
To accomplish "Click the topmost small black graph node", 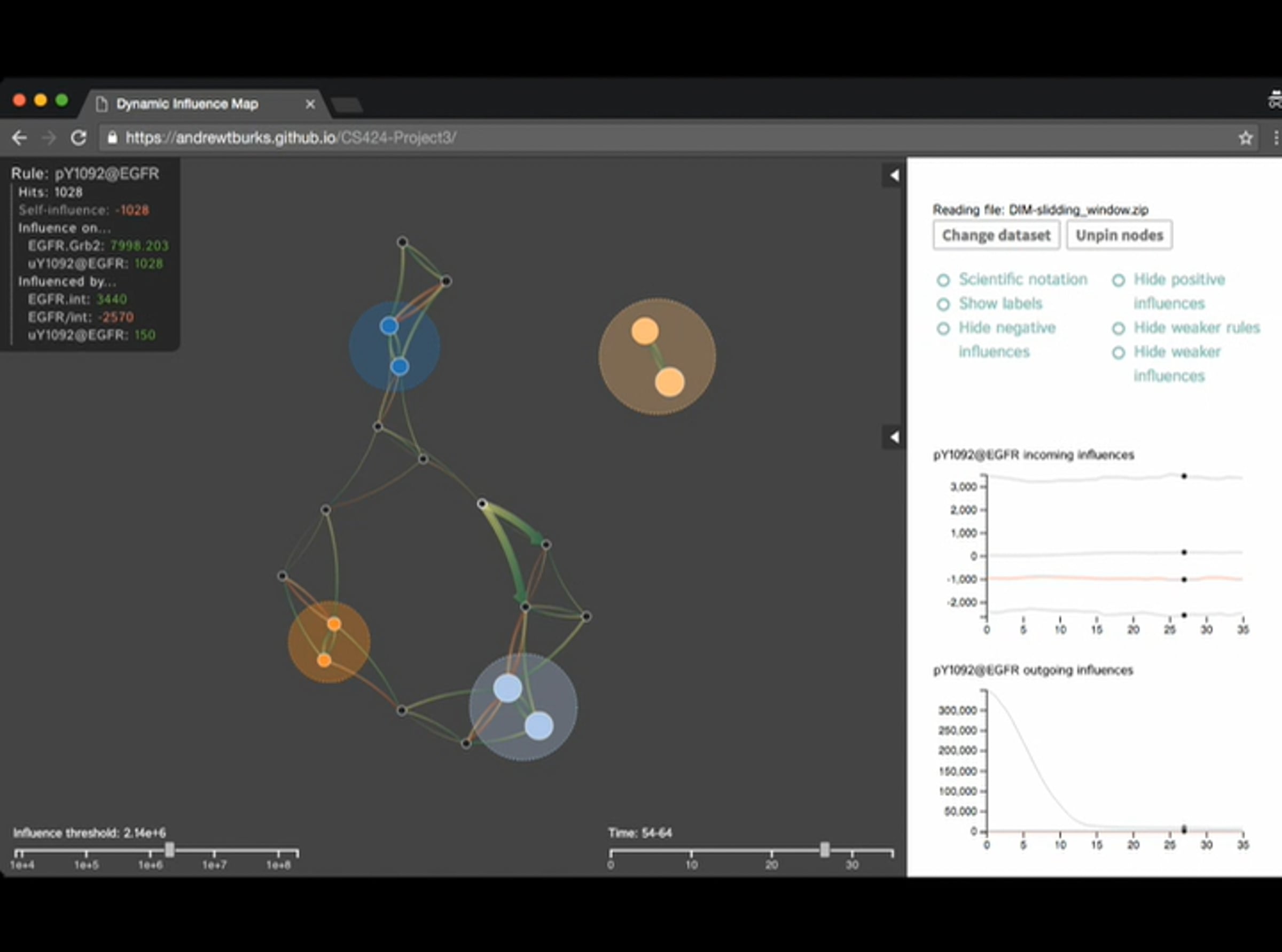I will [x=402, y=241].
